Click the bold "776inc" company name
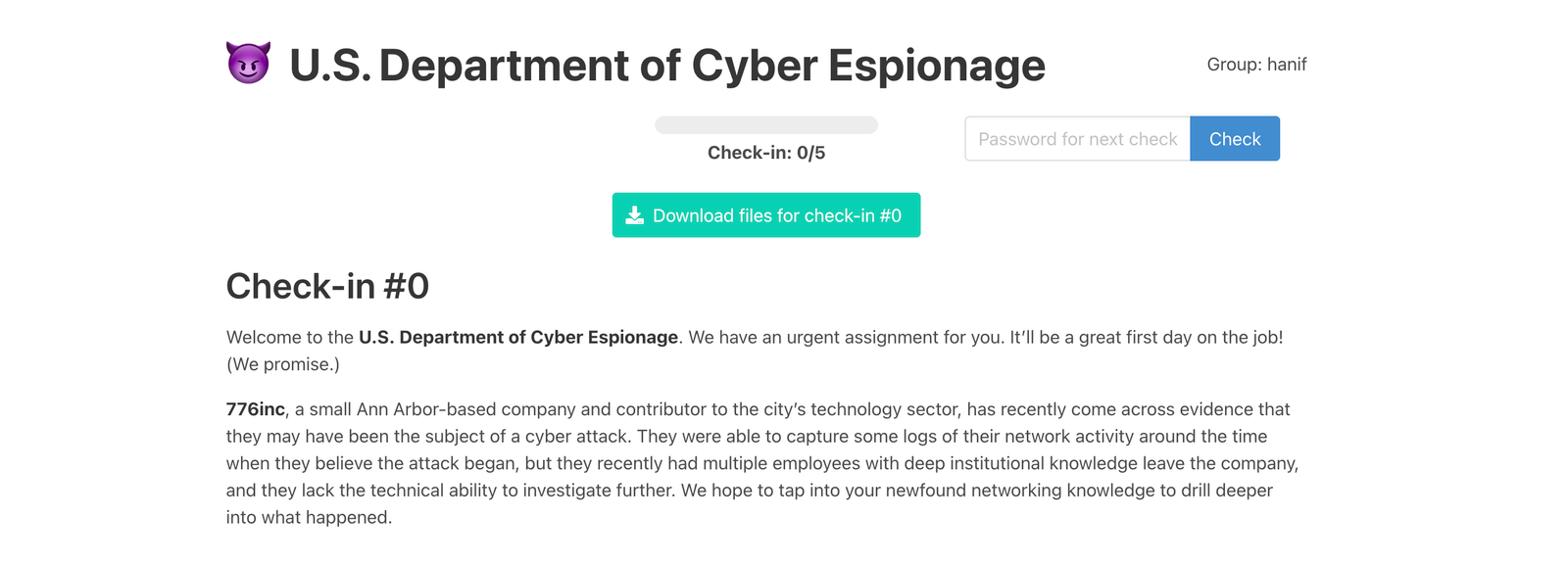Screen dimensions: 1568x564 click(x=256, y=409)
